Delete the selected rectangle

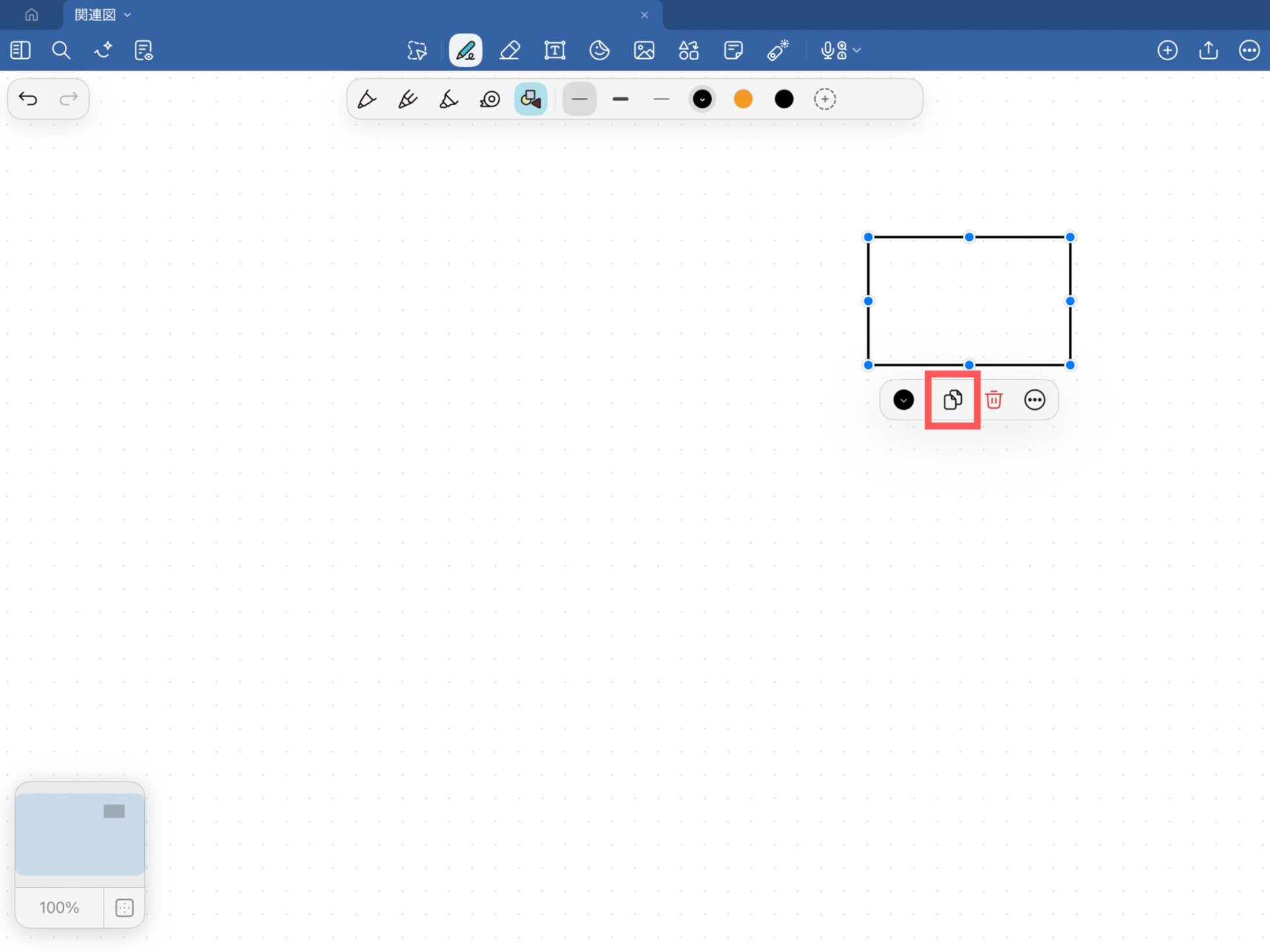pyautogui.click(x=994, y=400)
